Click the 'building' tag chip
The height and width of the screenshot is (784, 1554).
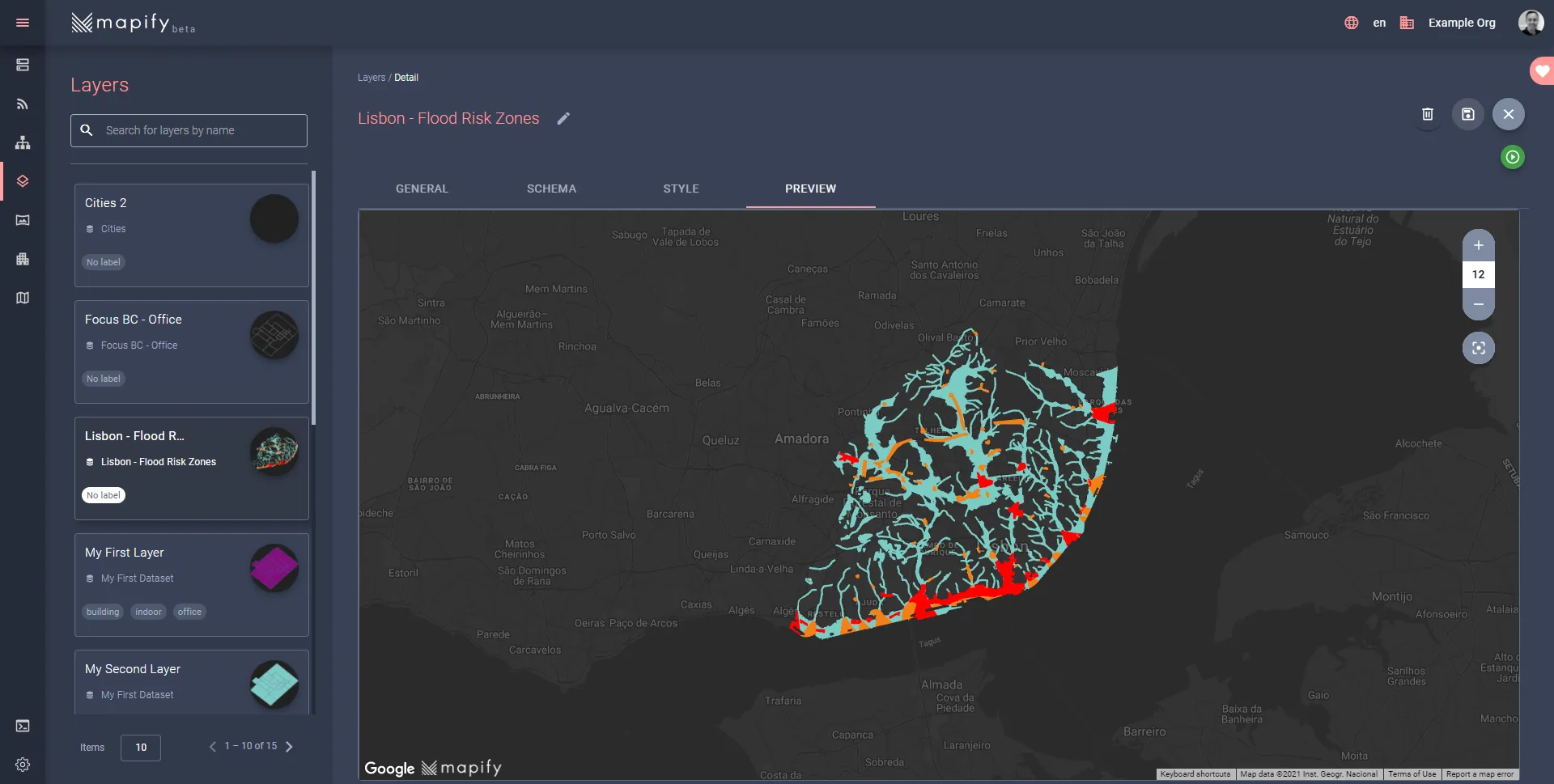103,612
